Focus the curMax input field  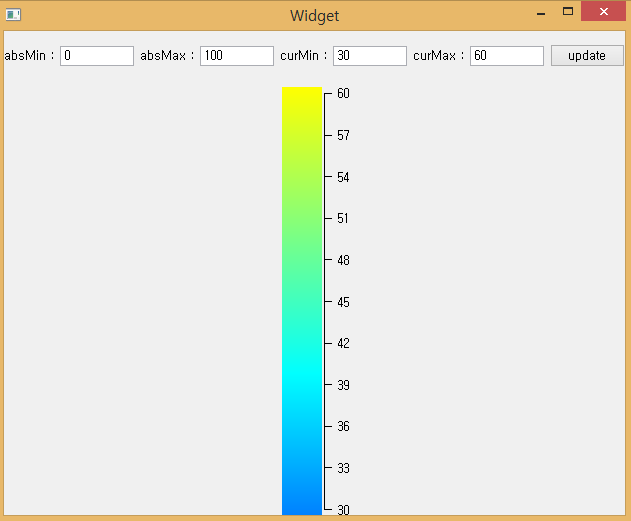pyautogui.click(x=507, y=56)
